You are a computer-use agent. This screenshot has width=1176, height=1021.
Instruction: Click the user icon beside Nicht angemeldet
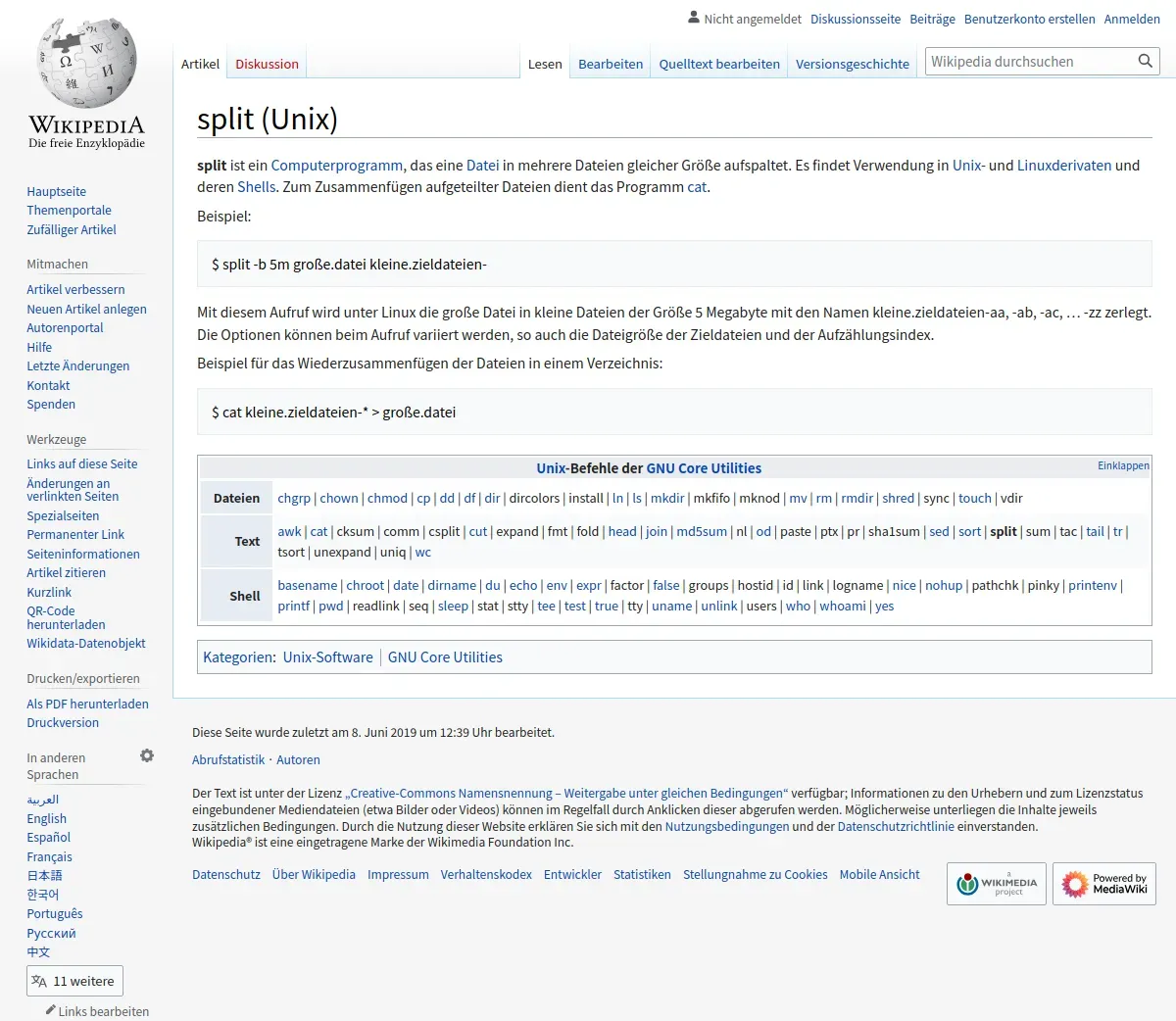click(x=694, y=18)
